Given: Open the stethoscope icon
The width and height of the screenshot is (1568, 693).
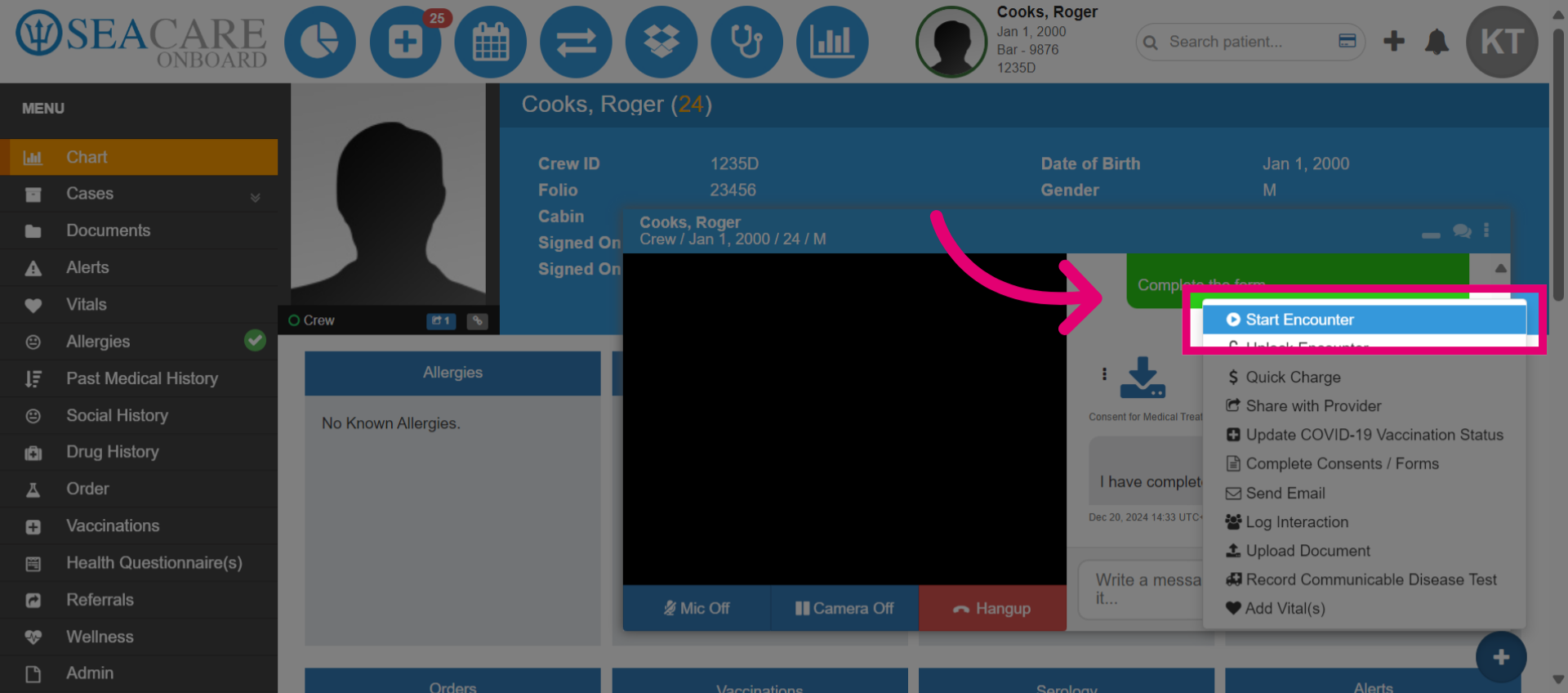Looking at the screenshot, I should [x=746, y=42].
